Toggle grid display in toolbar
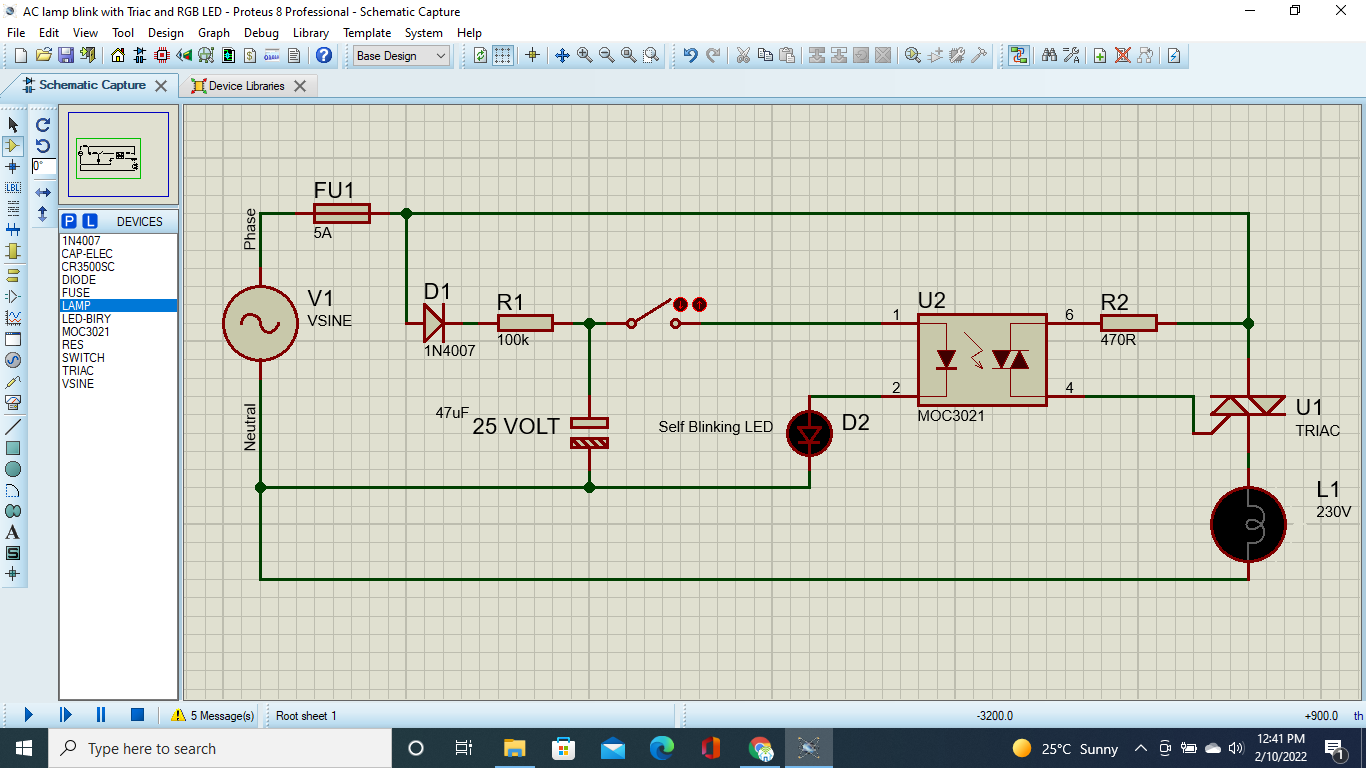This screenshot has width=1366, height=768. tap(503, 55)
